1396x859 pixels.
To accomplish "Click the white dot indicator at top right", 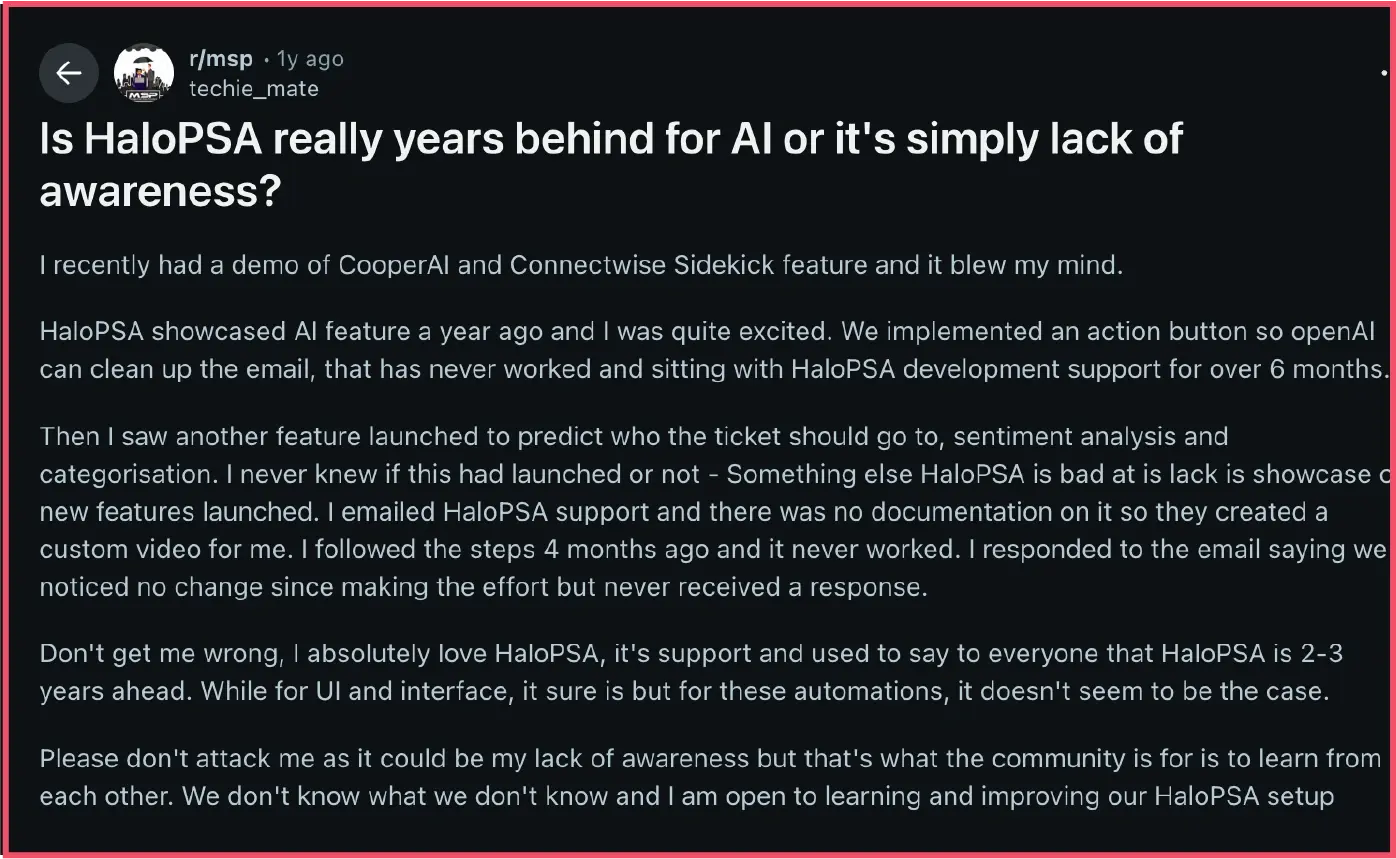I will pyautogui.click(x=1383, y=71).
